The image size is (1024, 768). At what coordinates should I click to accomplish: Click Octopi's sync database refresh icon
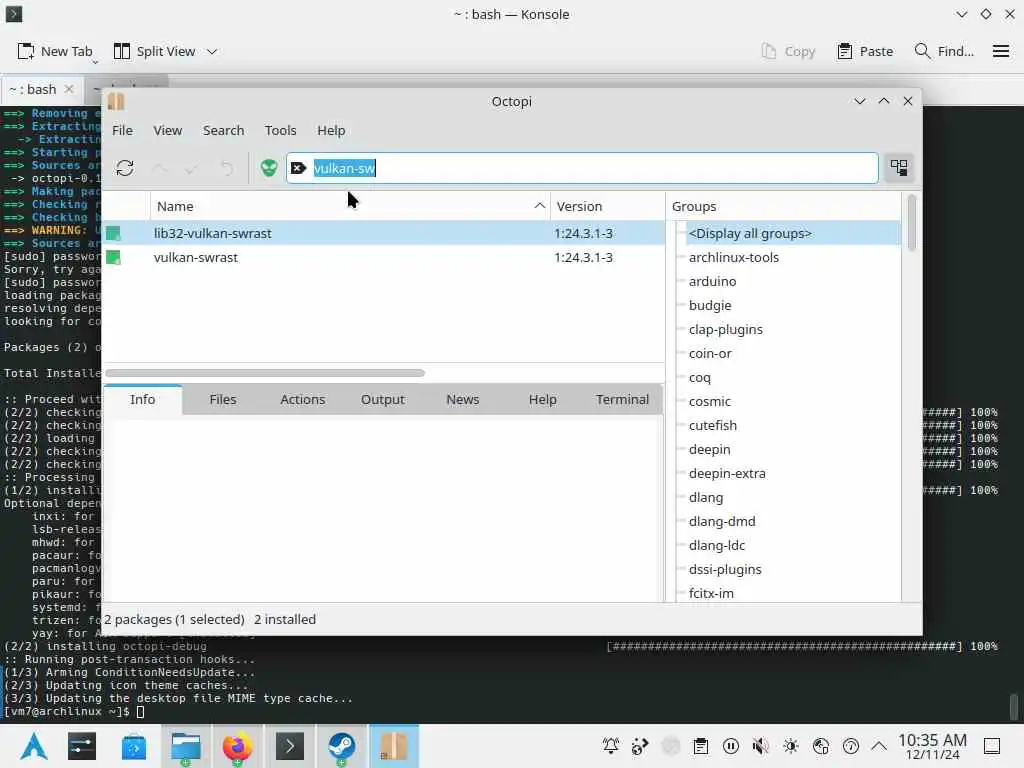pyautogui.click(x=125, y=168)
